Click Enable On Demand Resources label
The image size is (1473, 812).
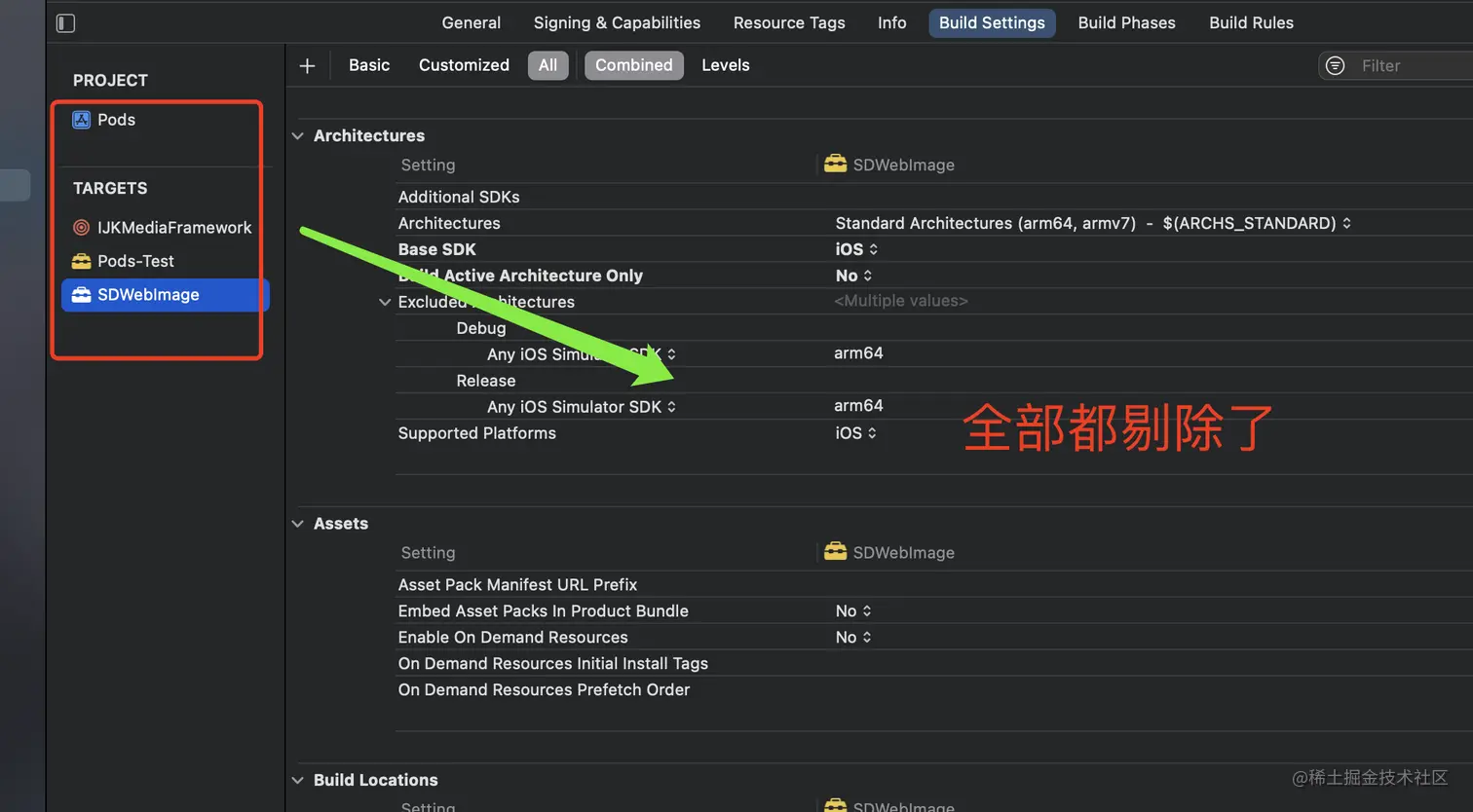pyautogui.click(x=512, y=638)
